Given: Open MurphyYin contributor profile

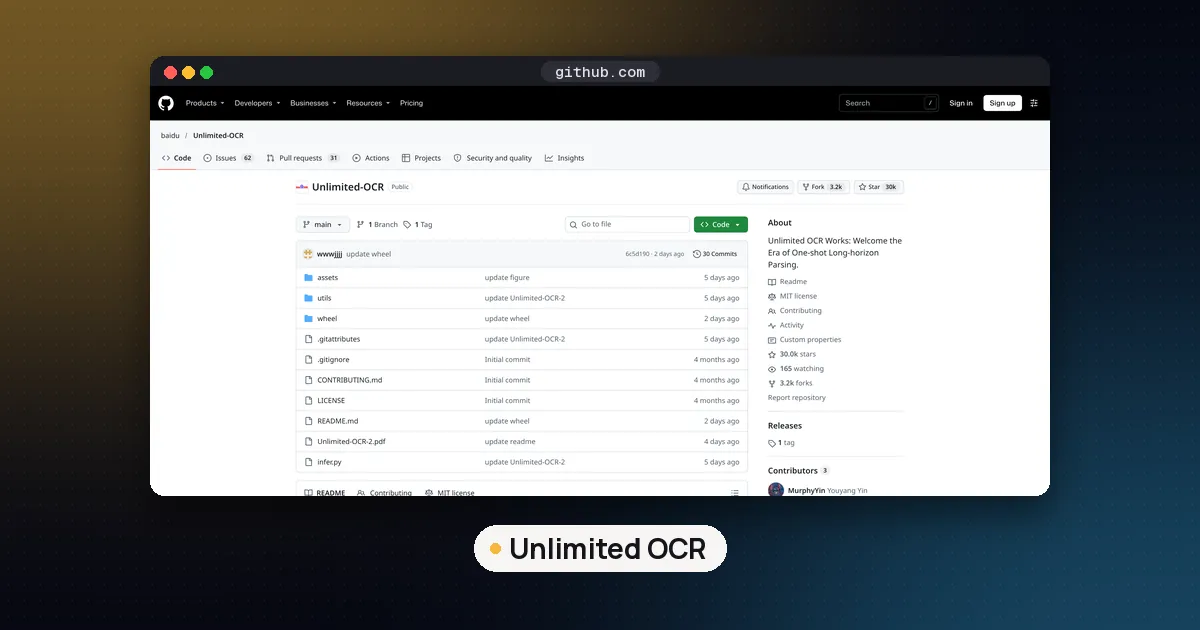Looking at the screenshot, I should pos(806,491).
